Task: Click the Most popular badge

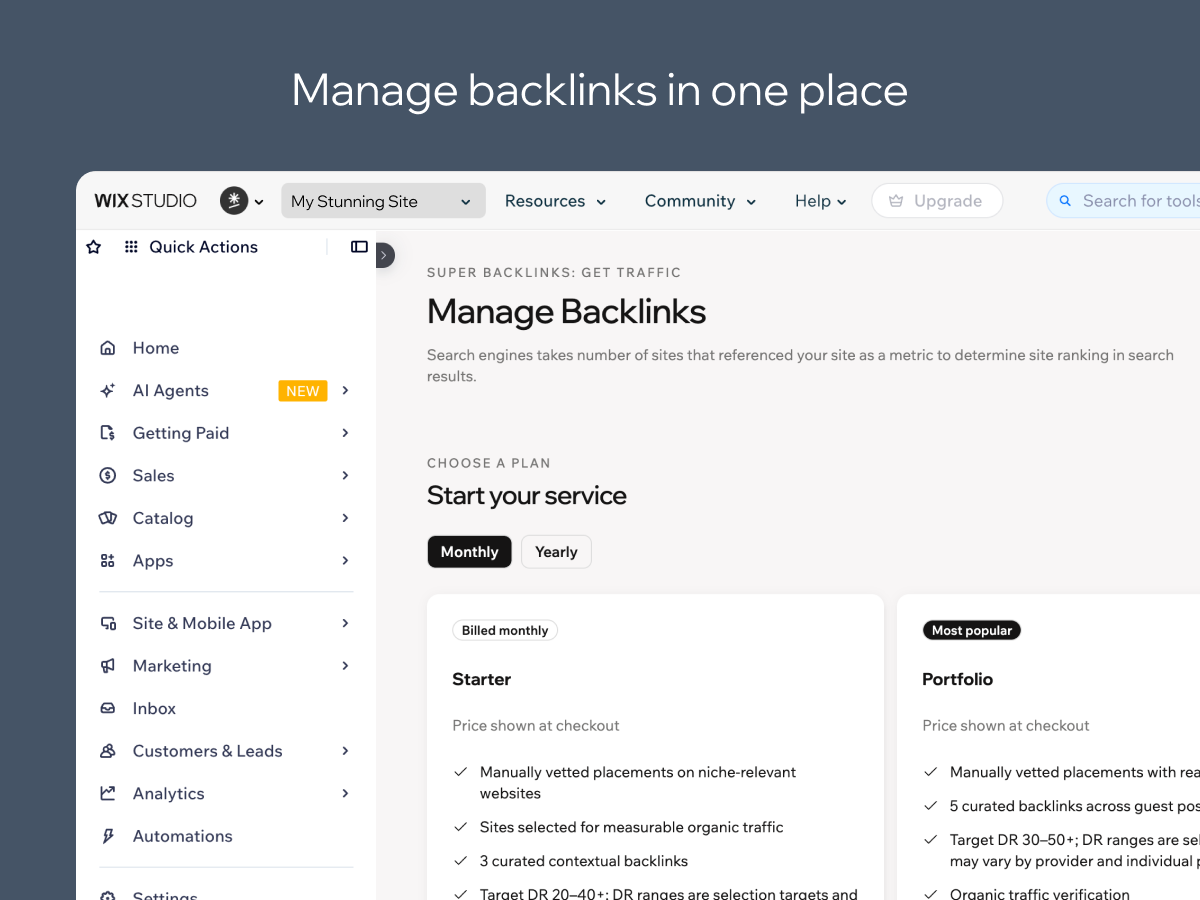Action: 971,631
